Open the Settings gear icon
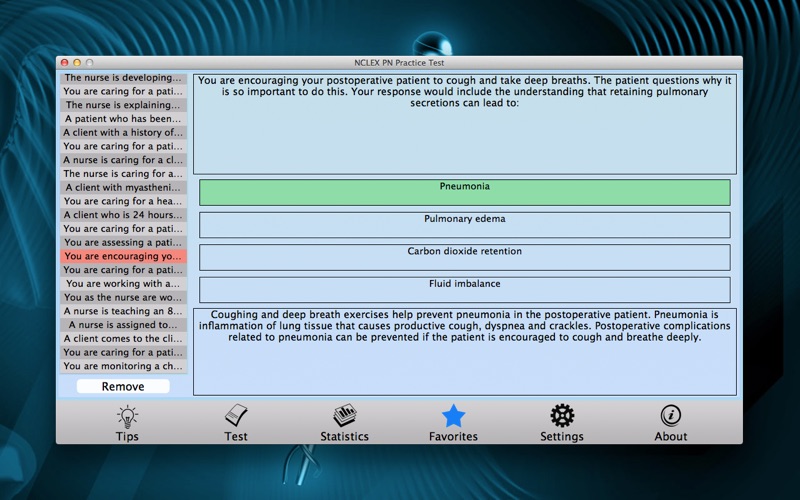Screen dimensions: 800x500 tap(562, 416)
